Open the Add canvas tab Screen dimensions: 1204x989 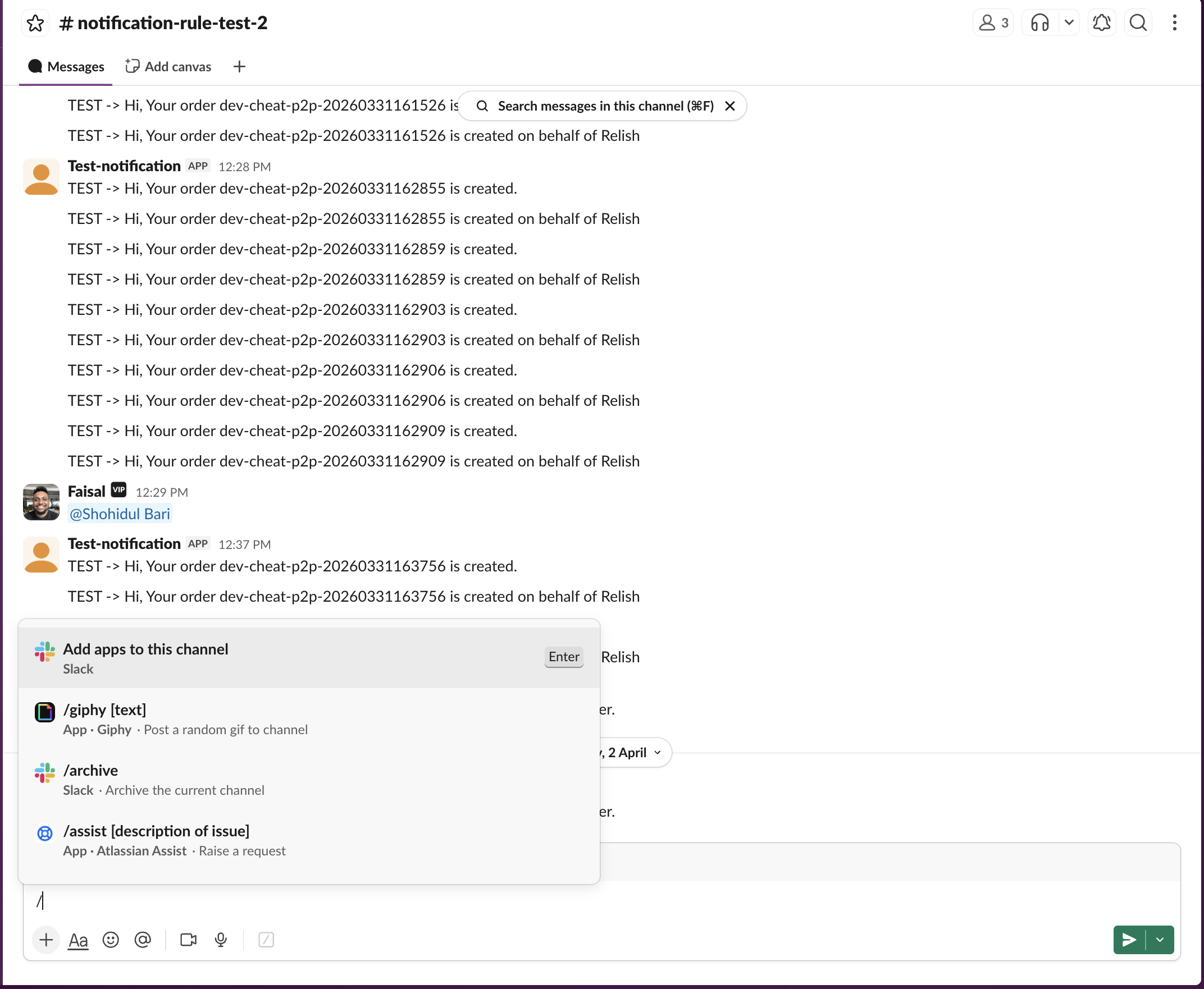[168, 67]
